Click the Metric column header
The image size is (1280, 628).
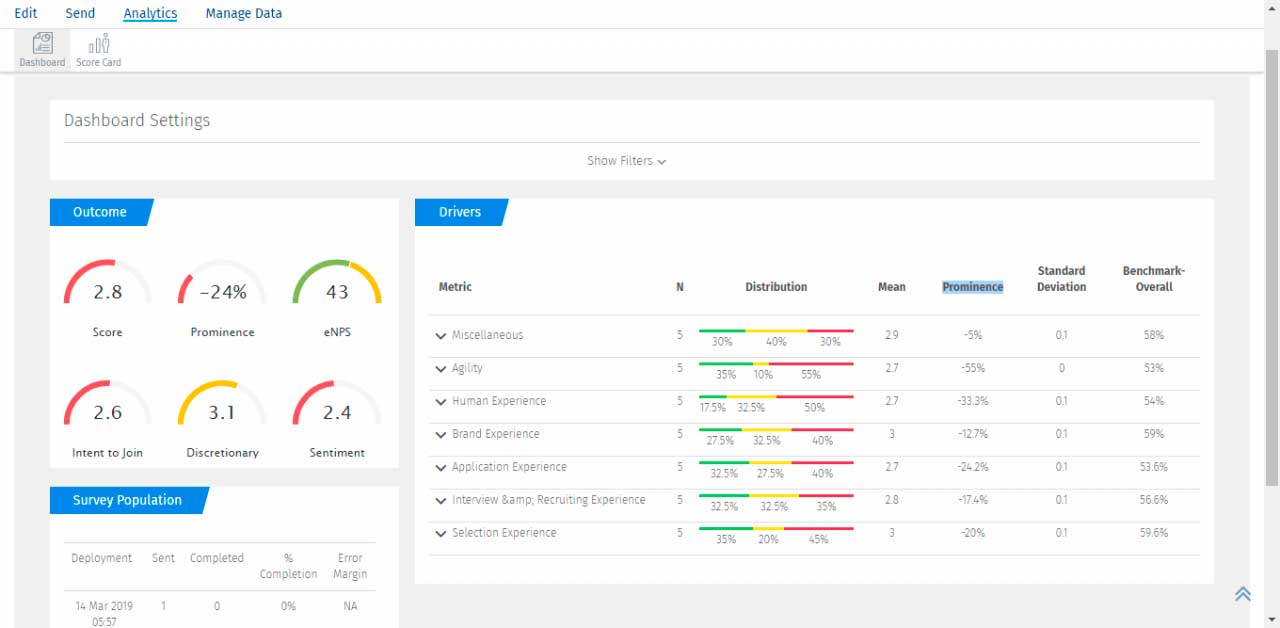[x=455, y=287]
